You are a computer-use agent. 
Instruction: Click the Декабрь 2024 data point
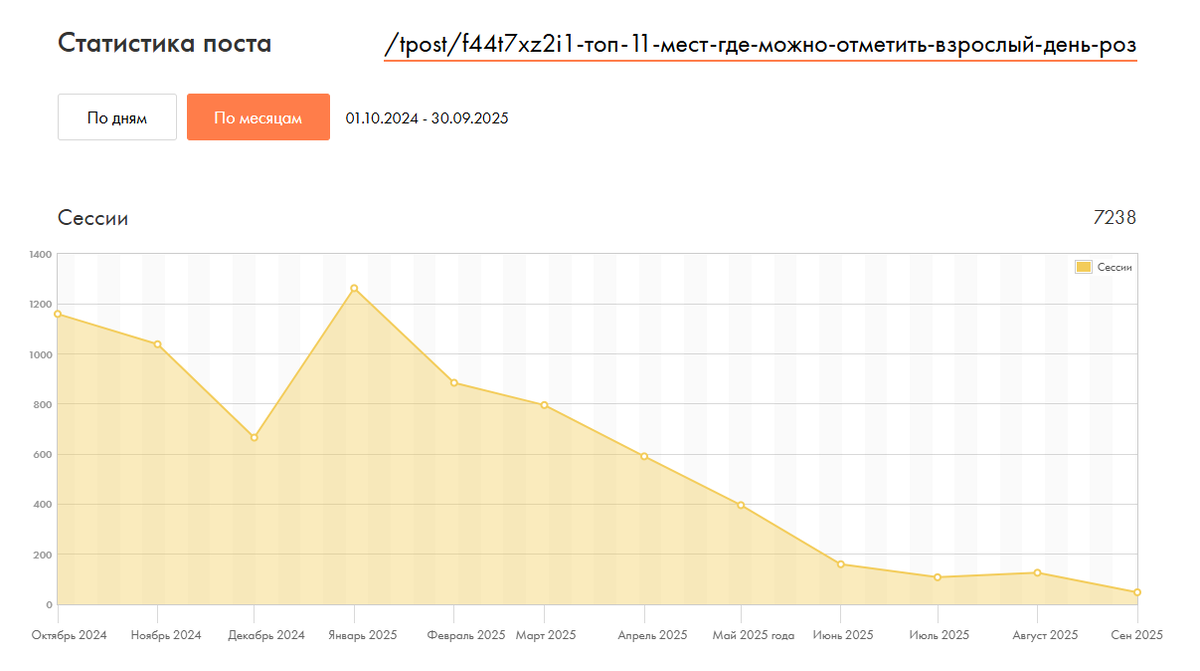click(x=254, y=437)
